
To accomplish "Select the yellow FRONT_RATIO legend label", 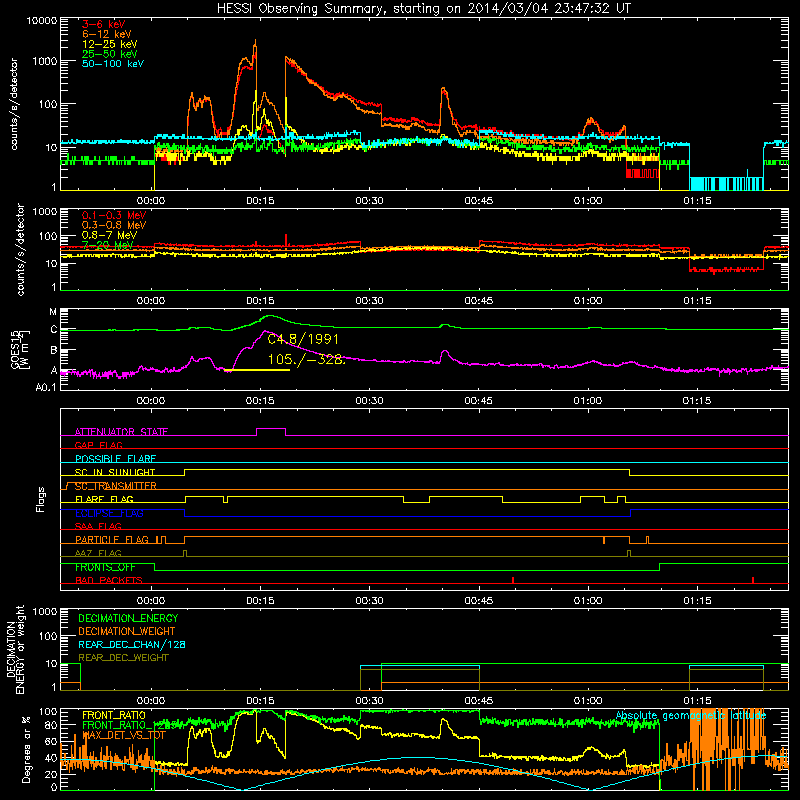I will [114, 715].
